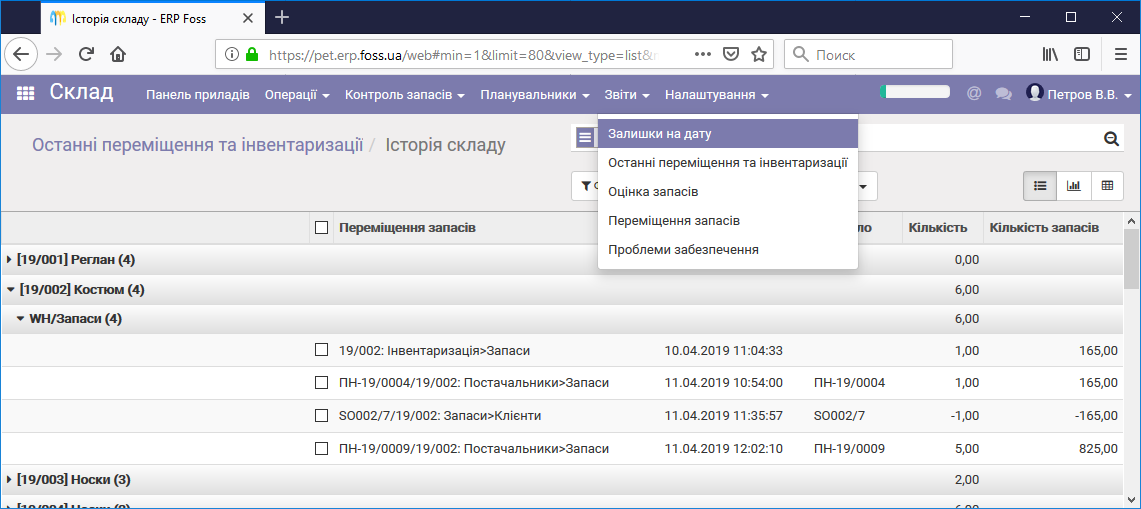Focus the Поиск browser search field

click(x=868, y=54)
